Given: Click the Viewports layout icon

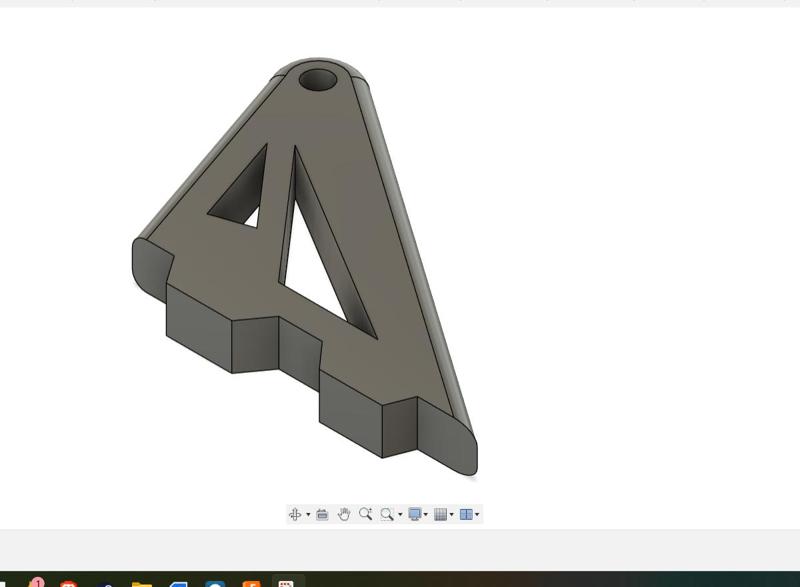Looking at the screenshot, I should [x=466, y=514].
